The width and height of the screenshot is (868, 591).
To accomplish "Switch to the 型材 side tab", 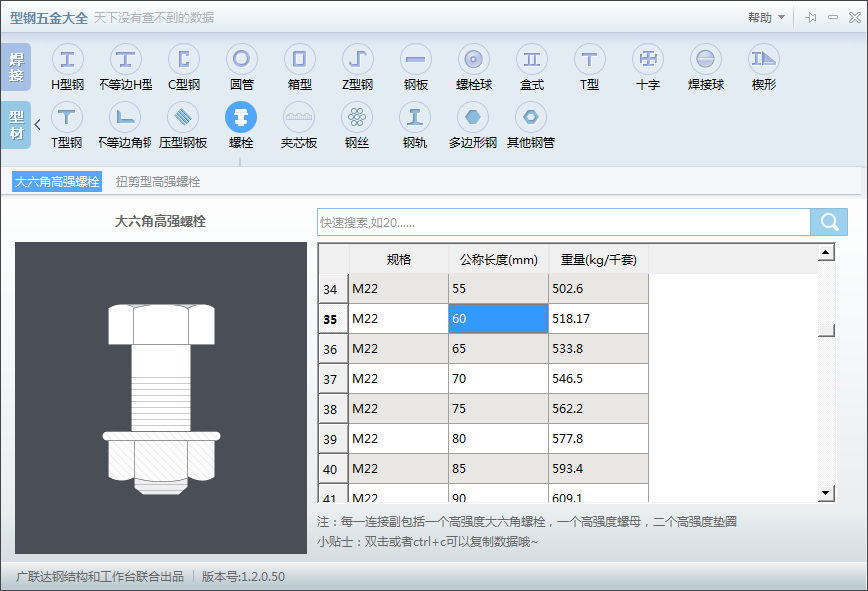I will point(16,125).
